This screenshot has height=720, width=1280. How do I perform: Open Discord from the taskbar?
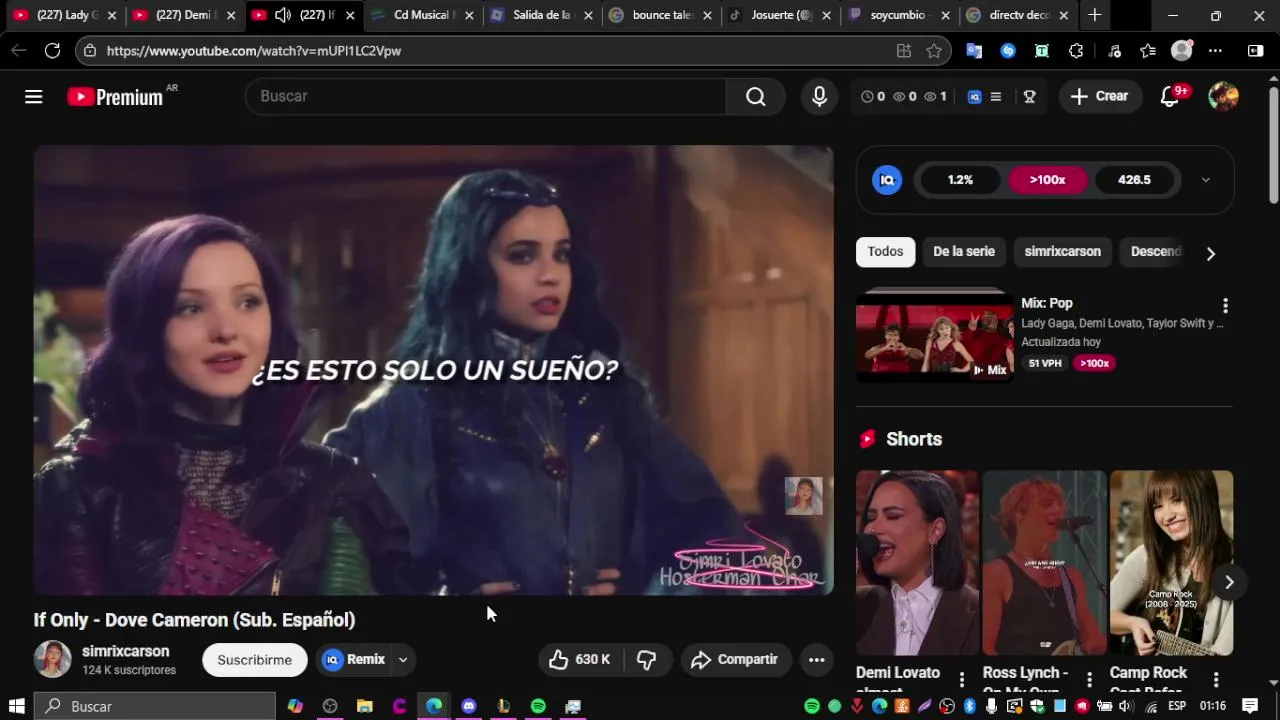469,706
